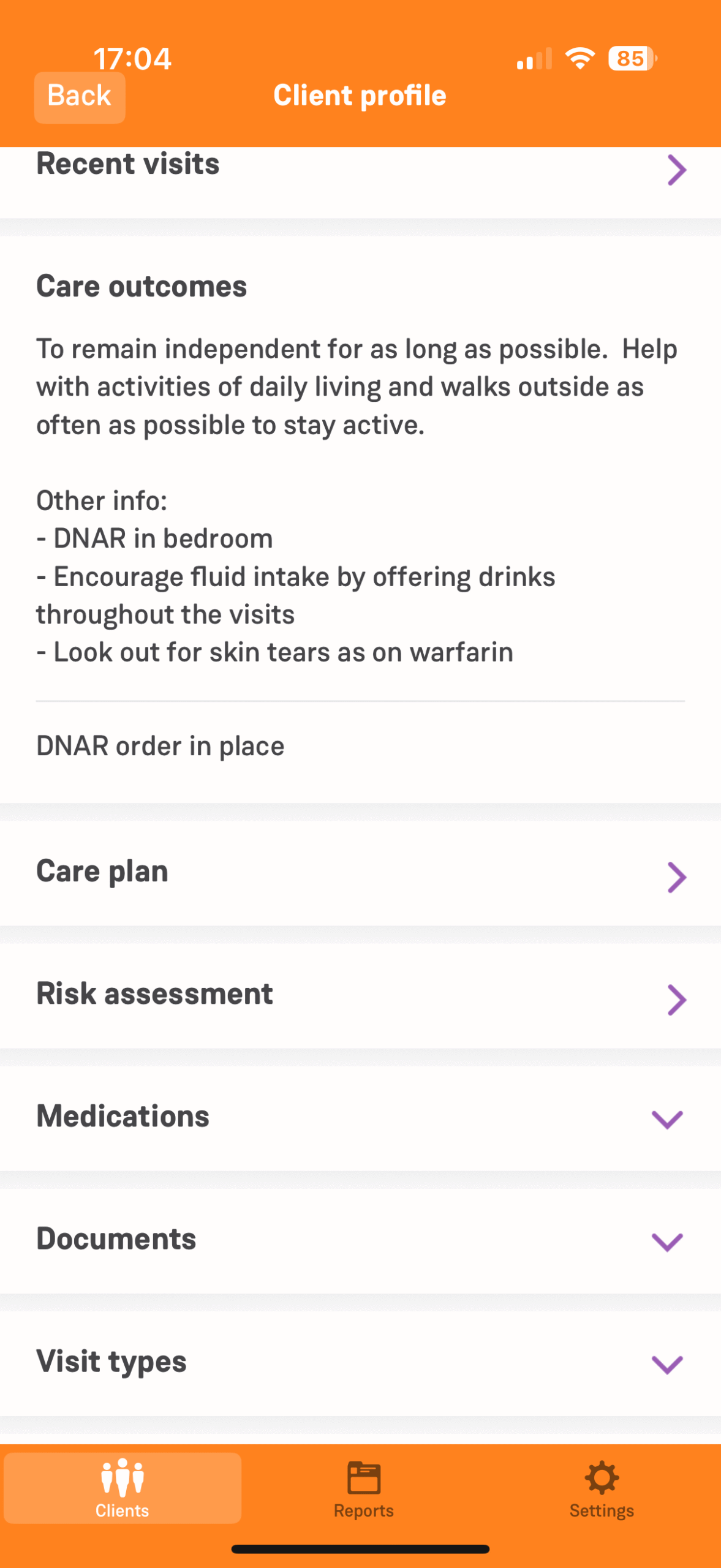Expand the Medications section chevron

667,1119
